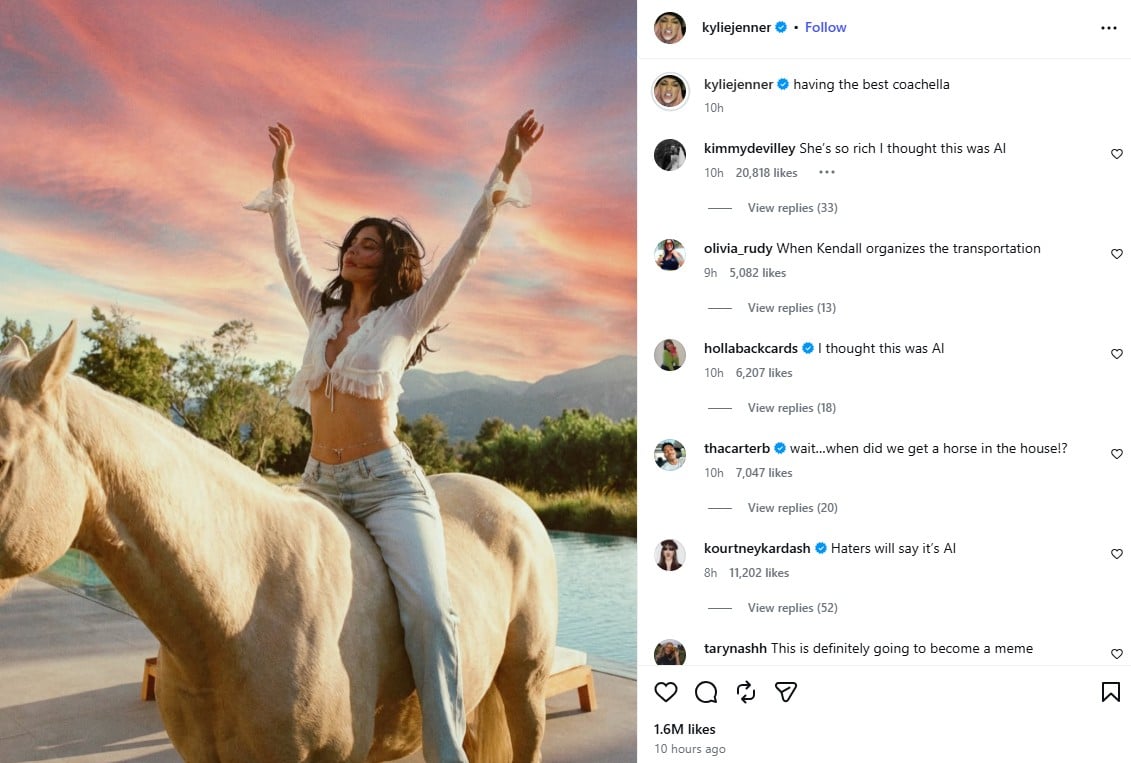Open the post options three-dot menu
Viewport: 1131px width, 763px height.
[1108, 28]
